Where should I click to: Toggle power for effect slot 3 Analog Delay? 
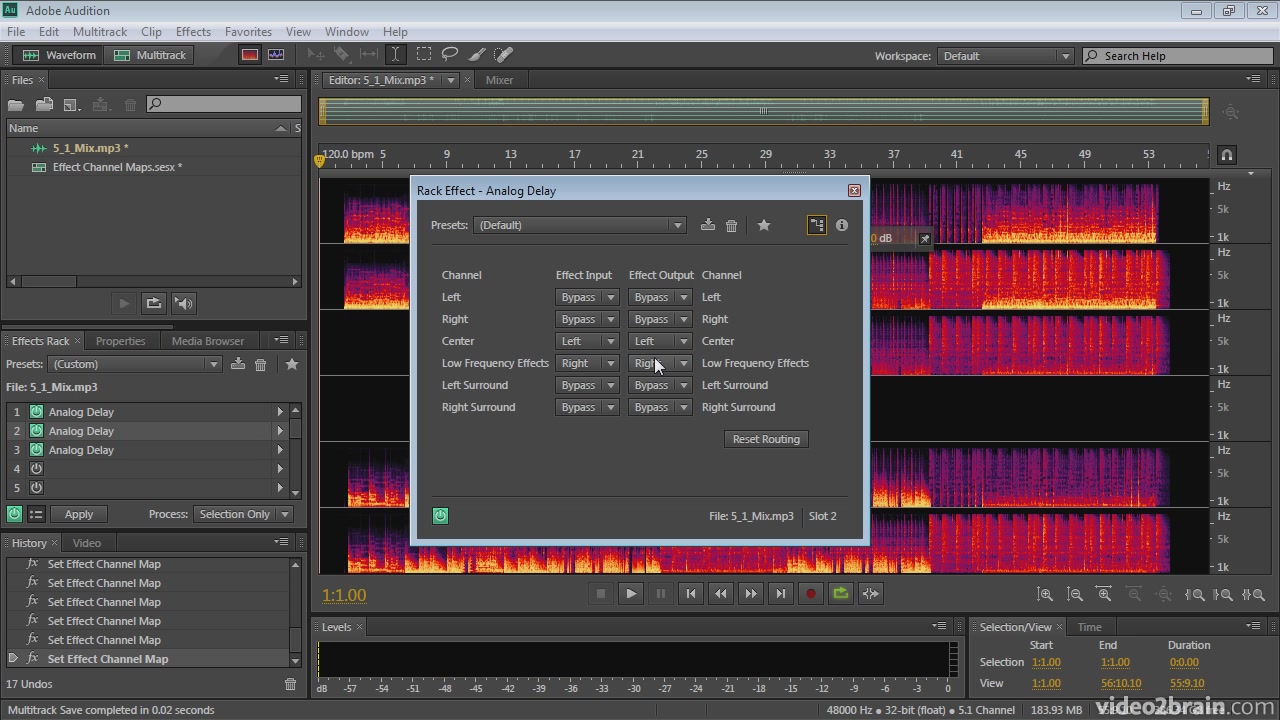[36, 450]
